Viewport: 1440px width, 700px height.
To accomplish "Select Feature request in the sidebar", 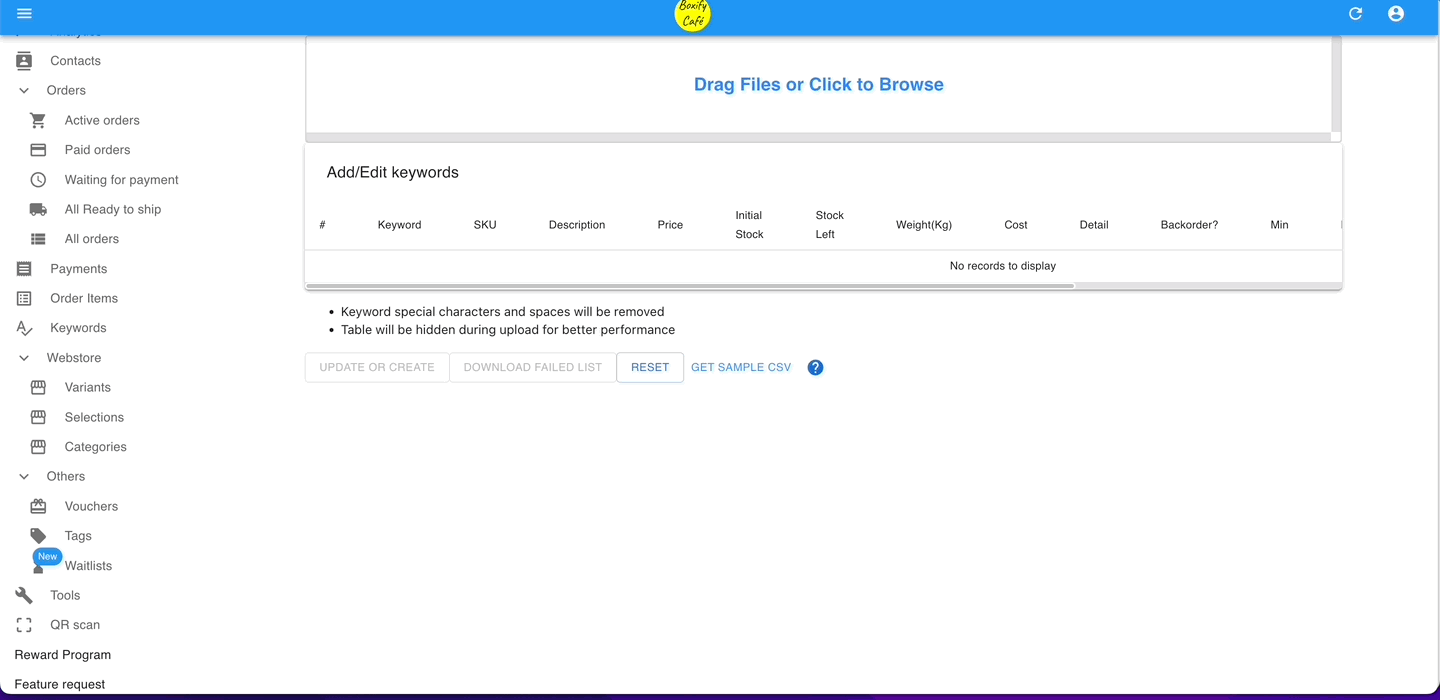I will click(59, 684).
